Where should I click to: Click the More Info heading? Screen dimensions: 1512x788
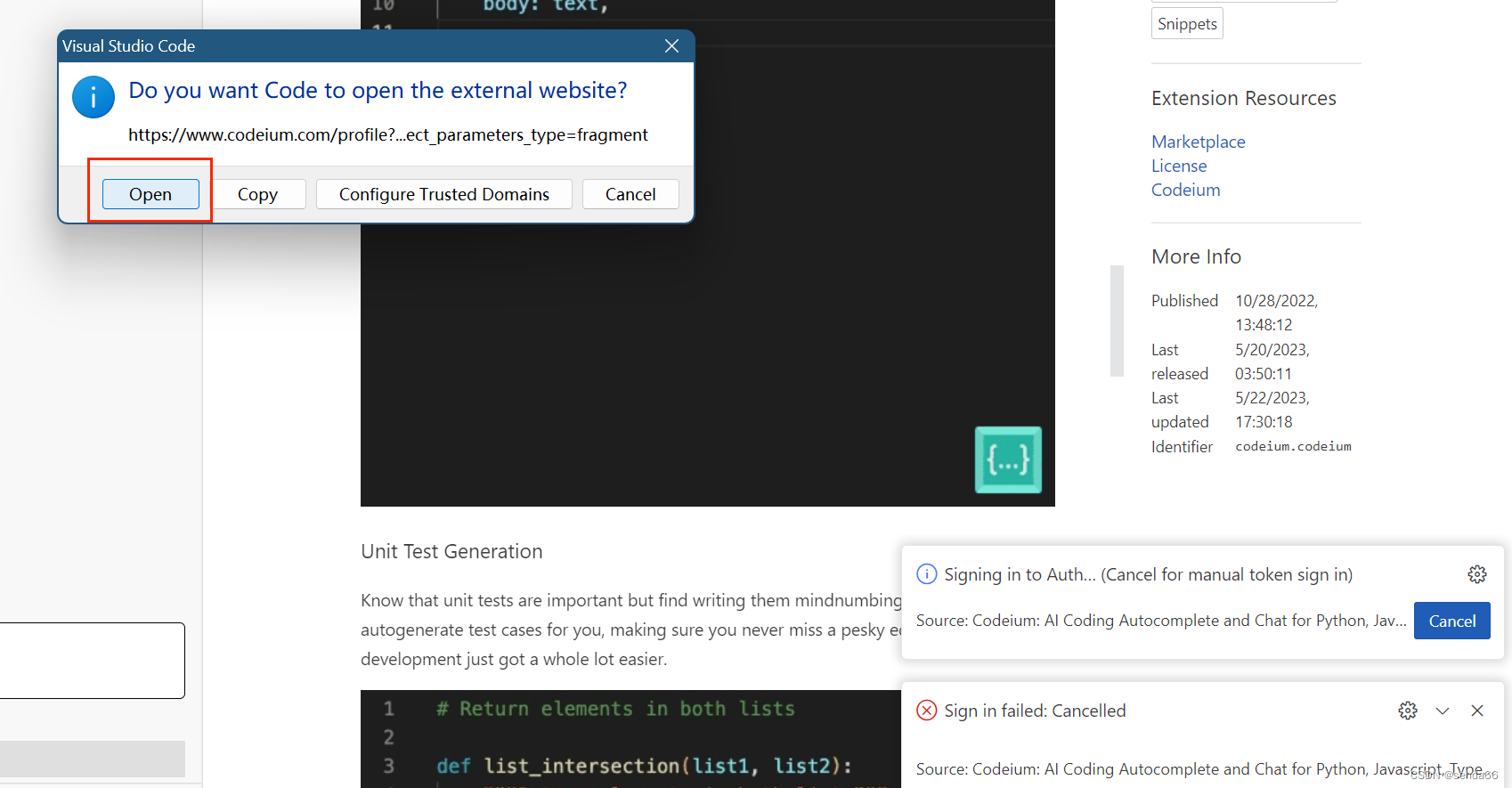coord(1196,256)
